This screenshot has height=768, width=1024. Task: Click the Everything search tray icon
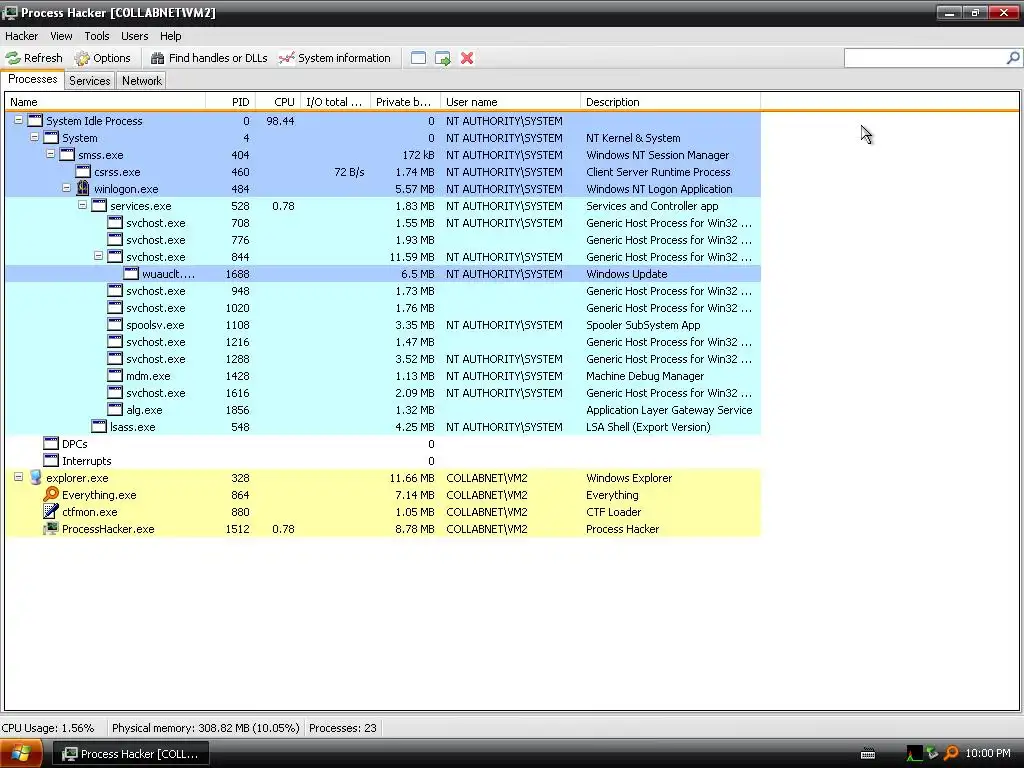tap(952, 754)
